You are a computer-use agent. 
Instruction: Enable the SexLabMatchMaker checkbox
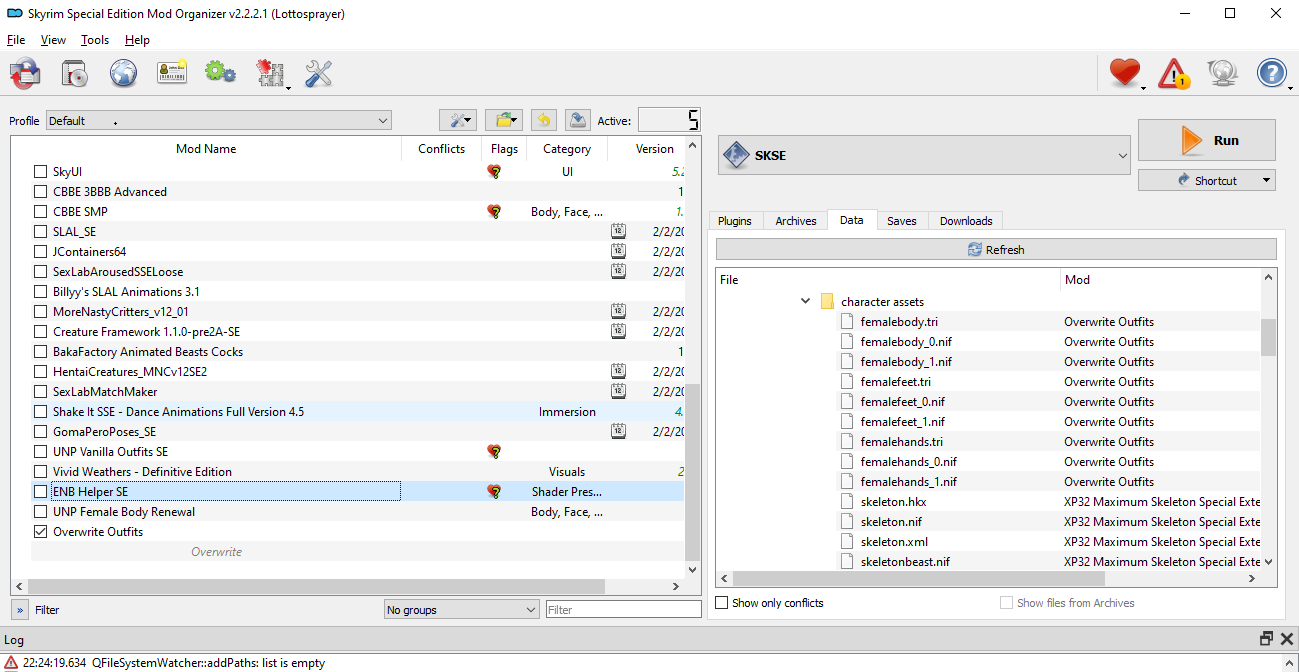click(x=41, y=392)
